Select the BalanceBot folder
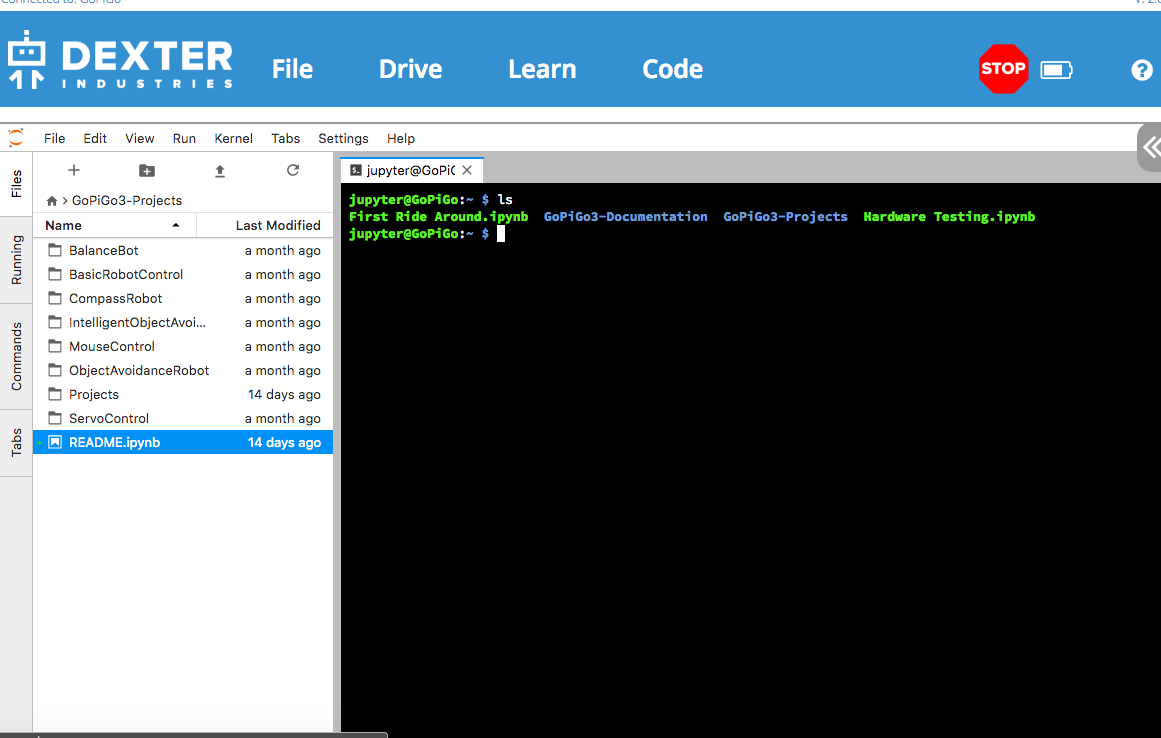Screen dimensions: 1161x738 pyautogui.click(x=183, y=250)
